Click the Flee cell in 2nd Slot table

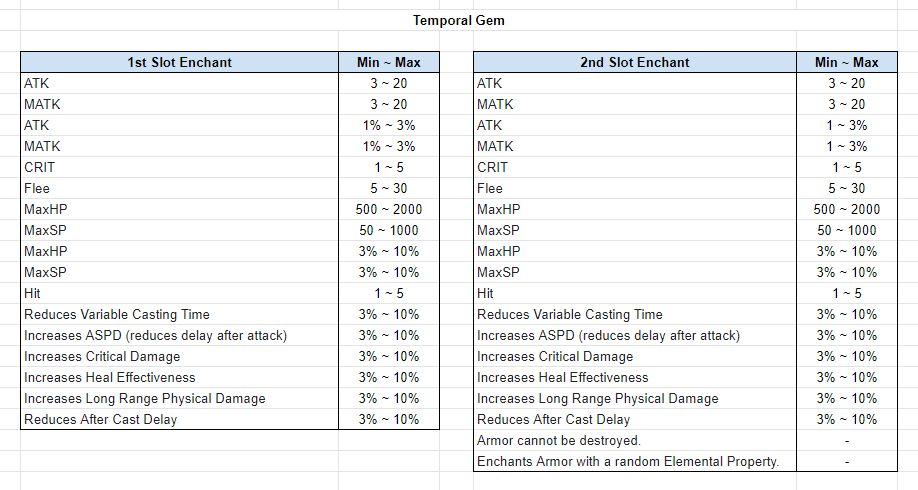coord(635,189)
